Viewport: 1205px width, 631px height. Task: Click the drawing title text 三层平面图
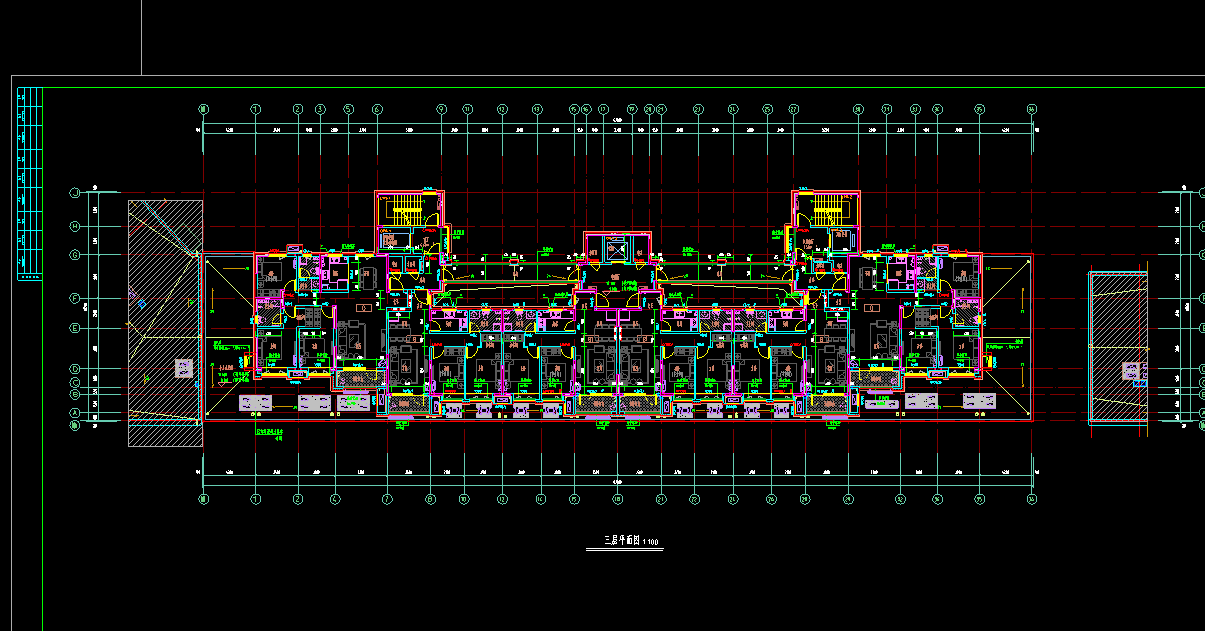coord(621,541)
